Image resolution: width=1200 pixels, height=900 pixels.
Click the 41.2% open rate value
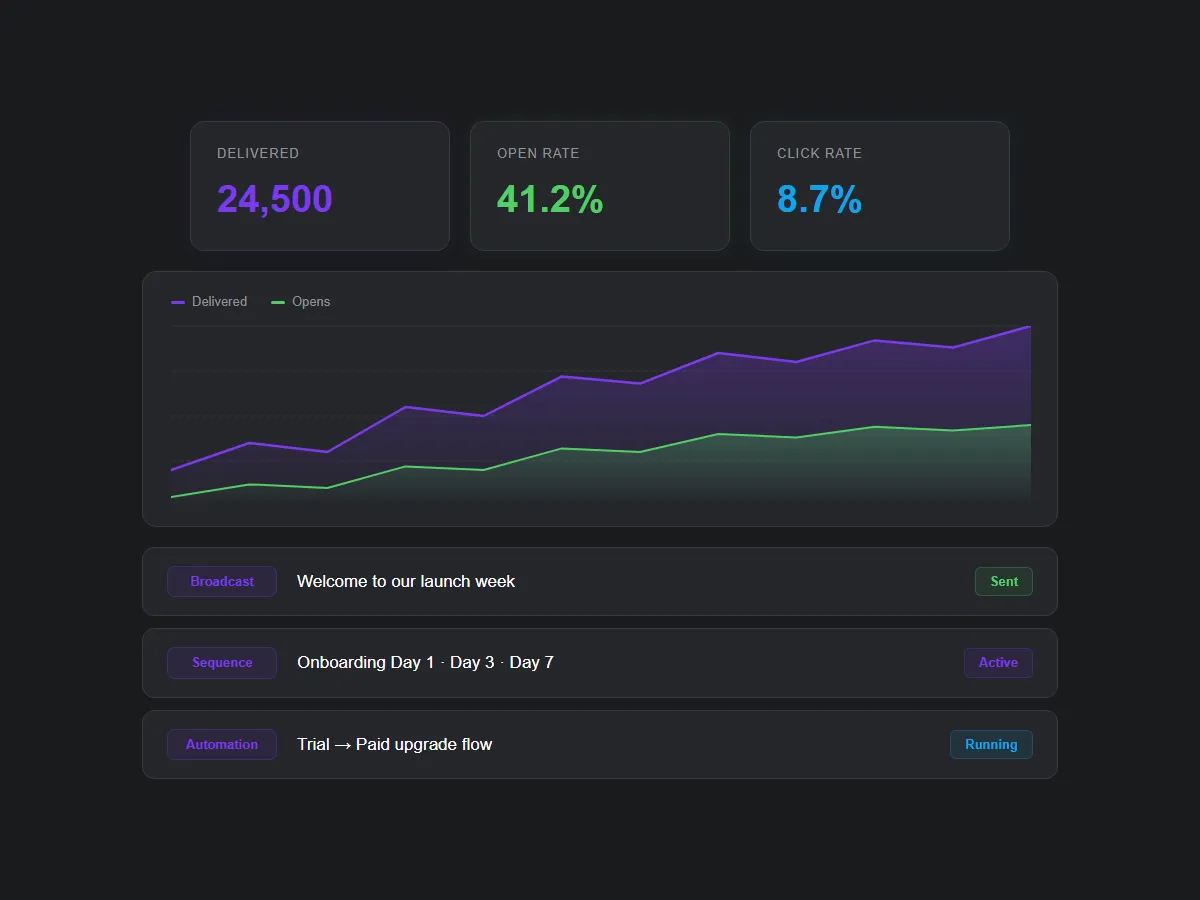(x=549, y=199)
